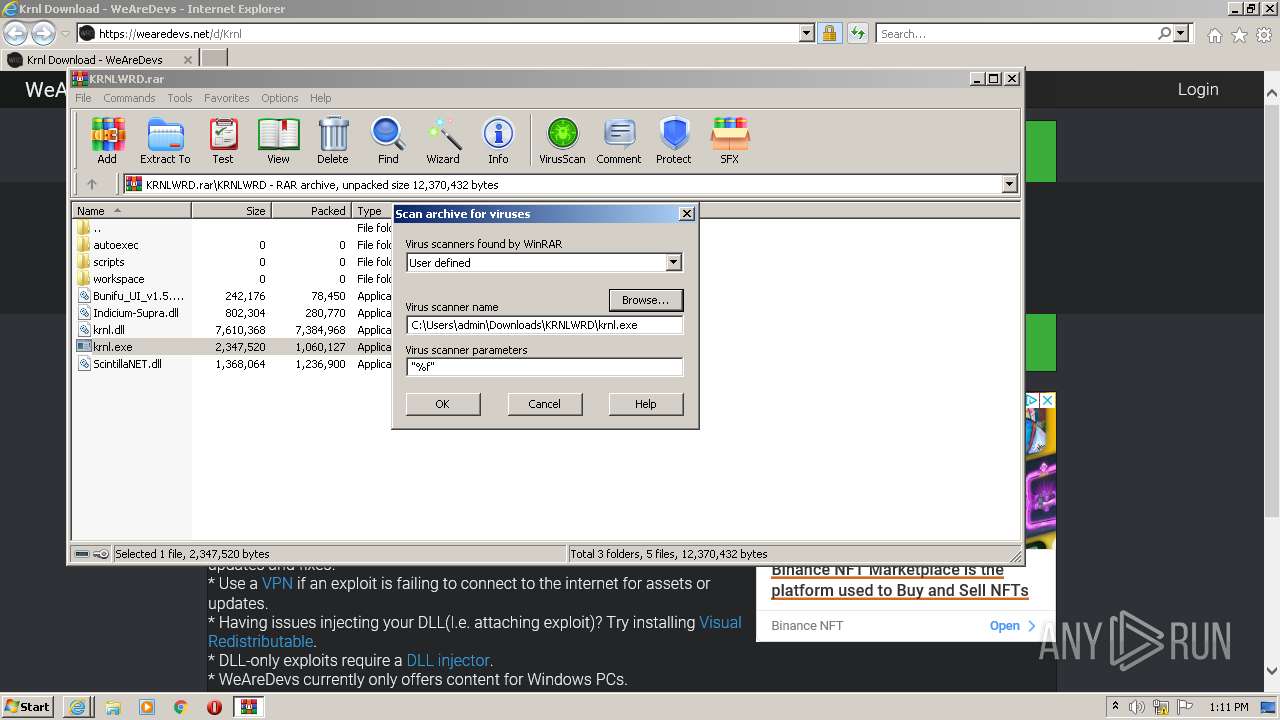Screen dimensions: 1280x720
Task: Expand virus scanners dropdown
Action: (x=674, y=262)
